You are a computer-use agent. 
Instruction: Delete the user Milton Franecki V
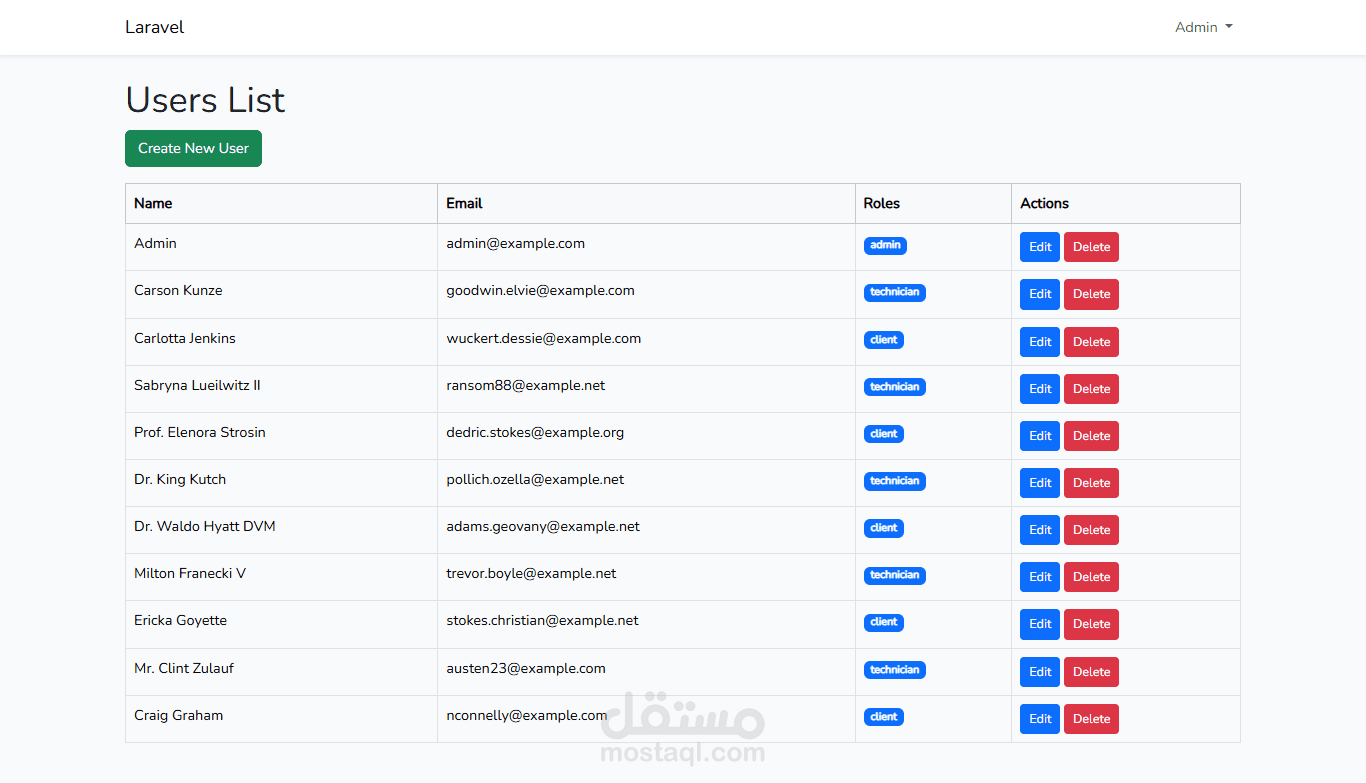point(1091,577)
